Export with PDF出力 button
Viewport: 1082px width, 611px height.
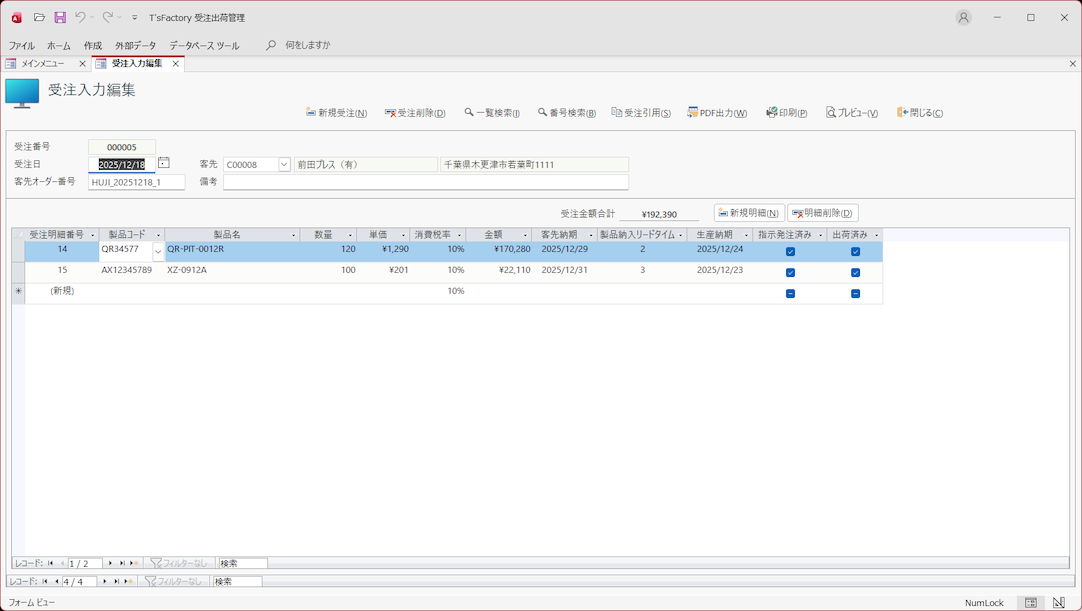pyautogui.click(x=717, y=113)
